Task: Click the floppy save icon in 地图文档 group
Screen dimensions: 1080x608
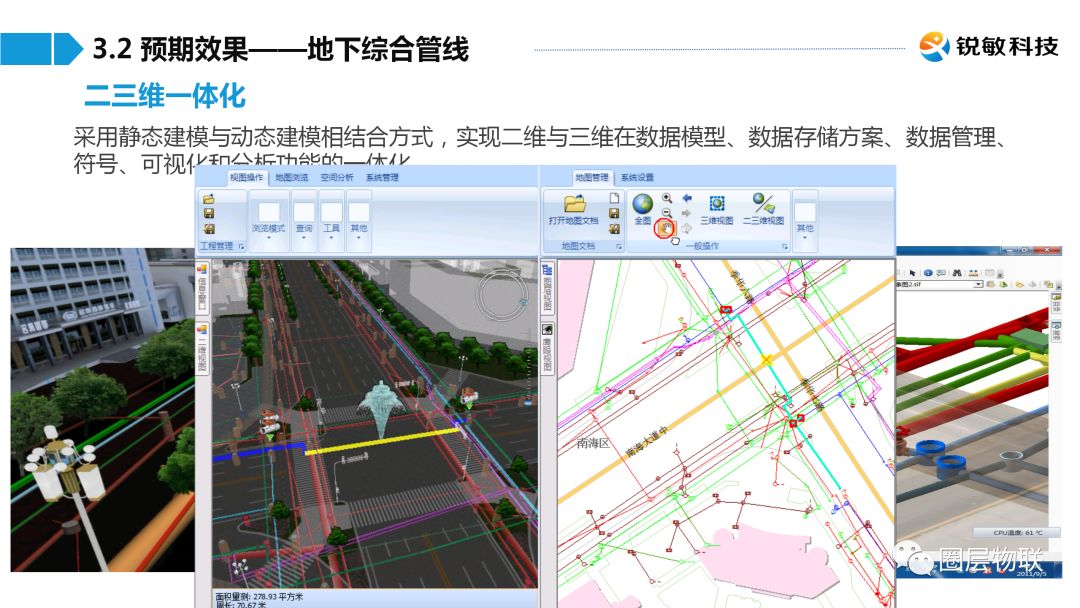Action: [x=614, y=213]
